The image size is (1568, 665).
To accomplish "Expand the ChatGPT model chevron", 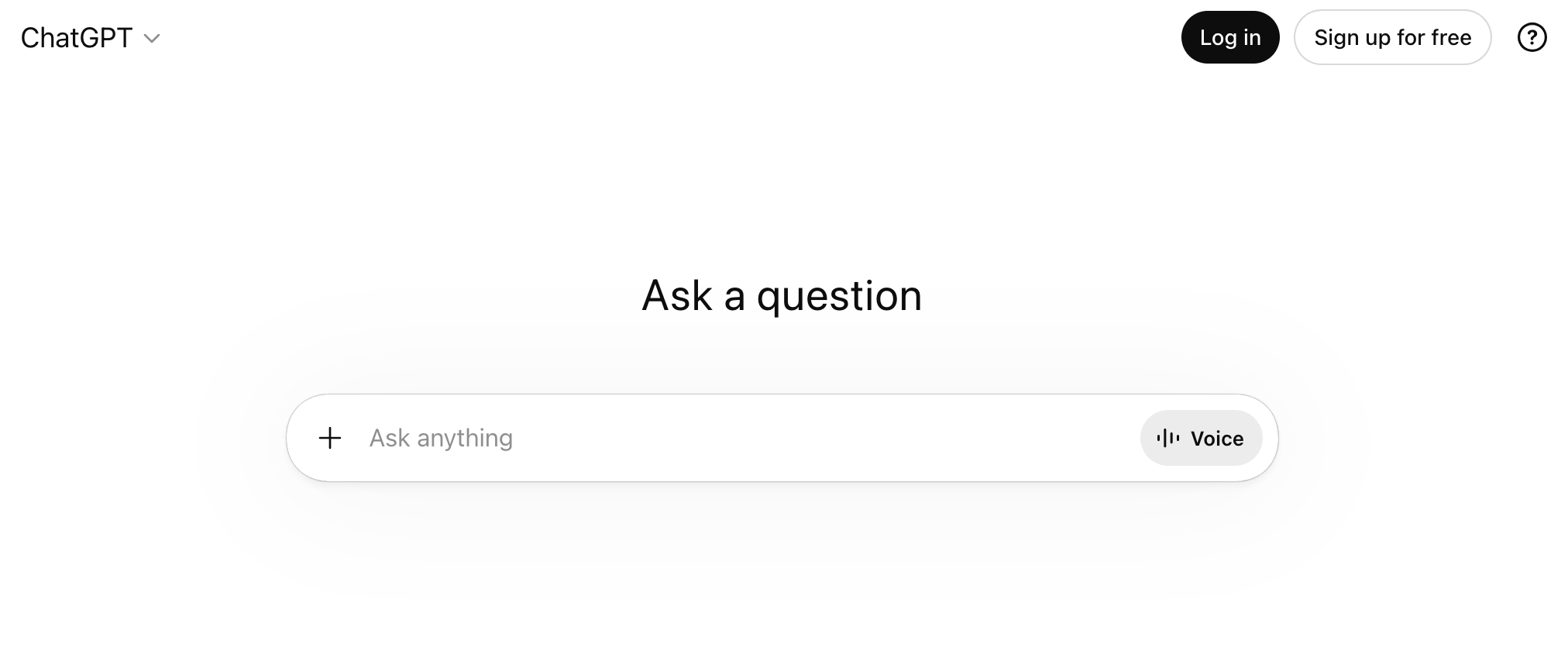I will click(153, 38).
